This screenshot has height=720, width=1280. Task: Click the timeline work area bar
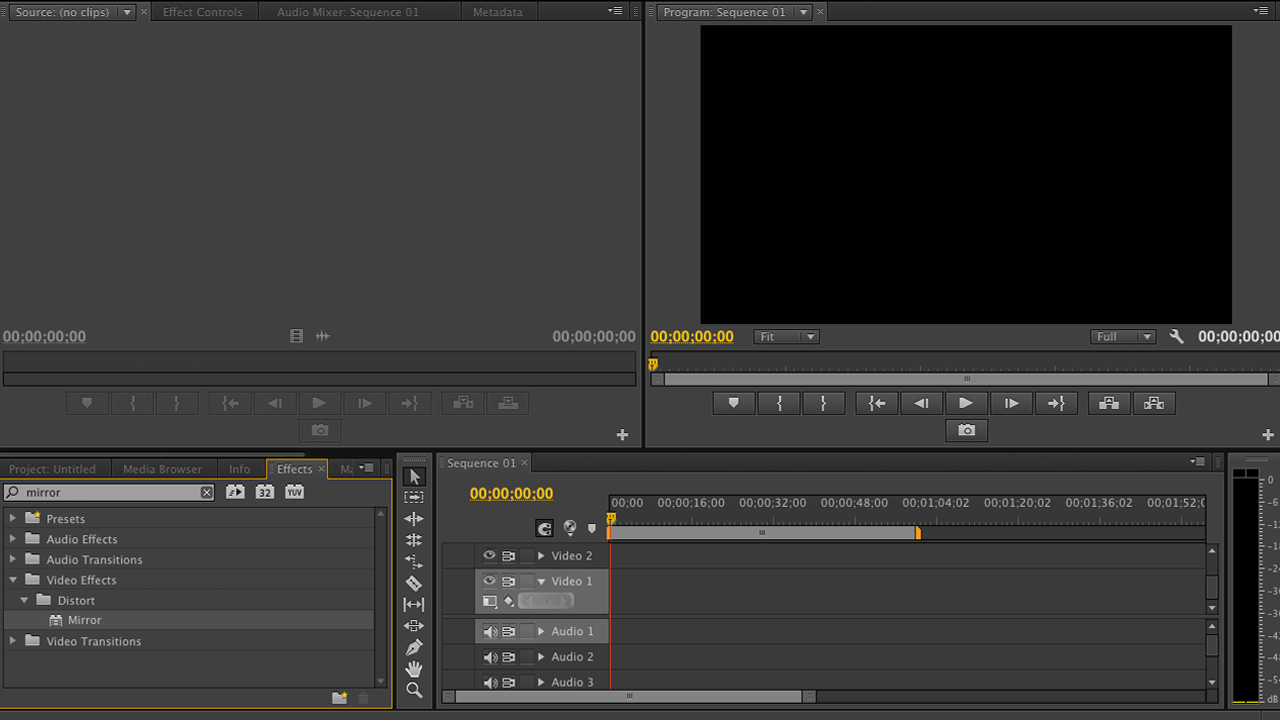coord(763,533)
